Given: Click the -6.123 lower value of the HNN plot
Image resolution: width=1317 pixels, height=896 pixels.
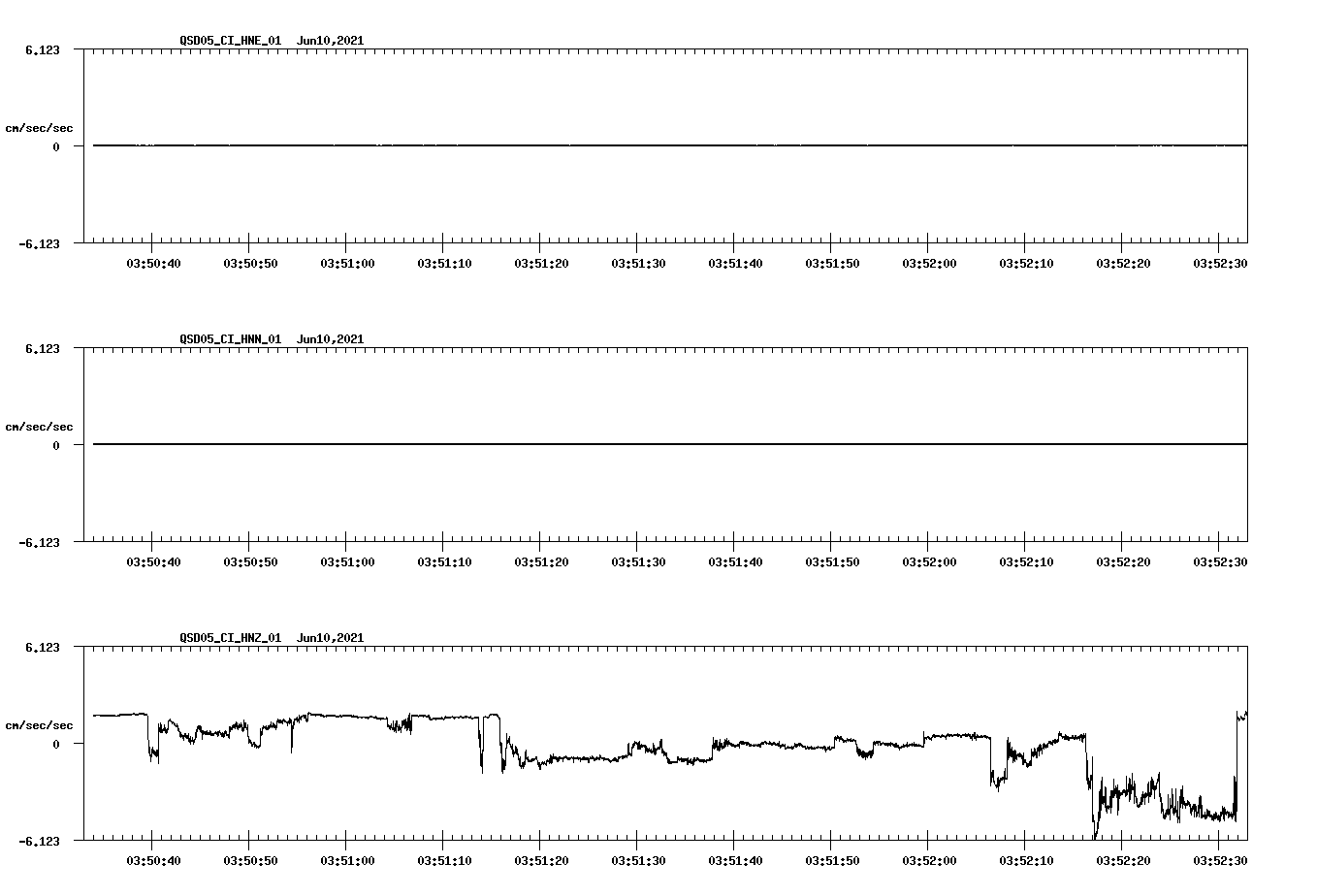Looking at the screenshot, I should click(x=40, y=542).
